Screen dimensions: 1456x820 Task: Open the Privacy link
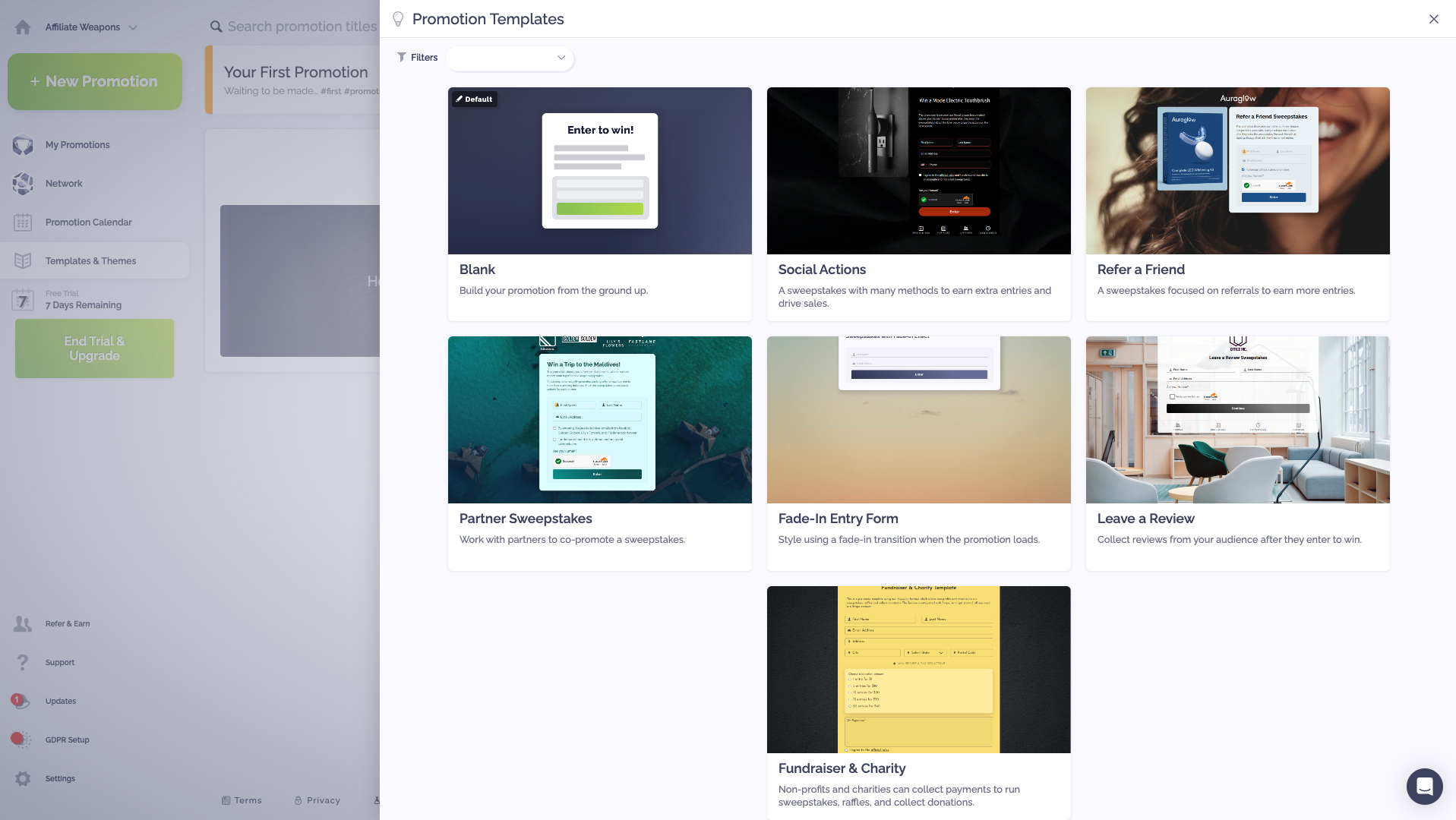tap(323, 800)
